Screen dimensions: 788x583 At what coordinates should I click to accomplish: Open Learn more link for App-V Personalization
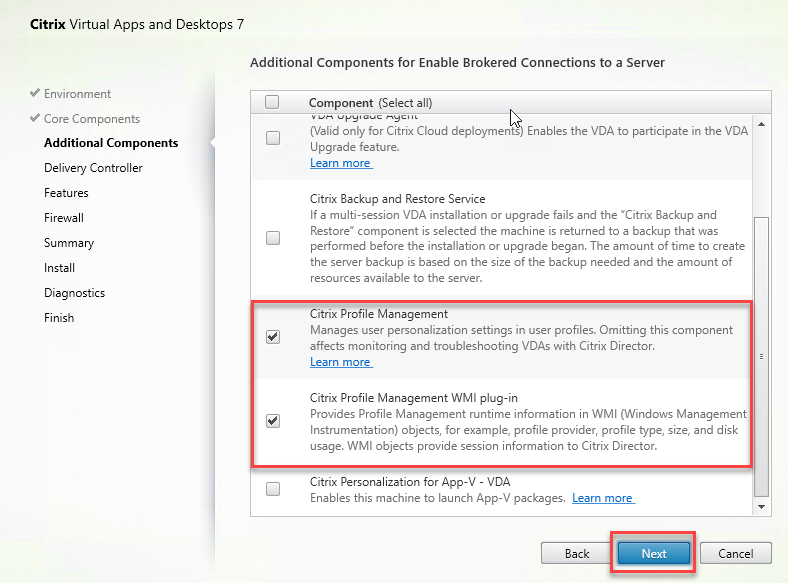602,498
